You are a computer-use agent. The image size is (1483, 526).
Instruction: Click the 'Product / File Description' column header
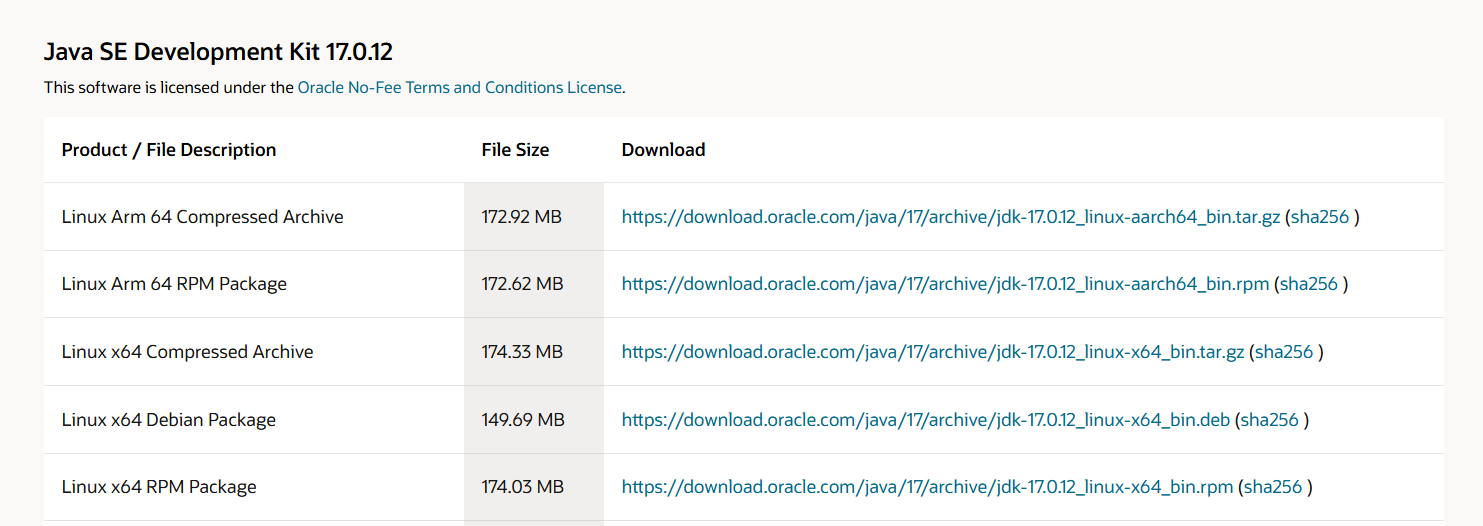(169, 150)
